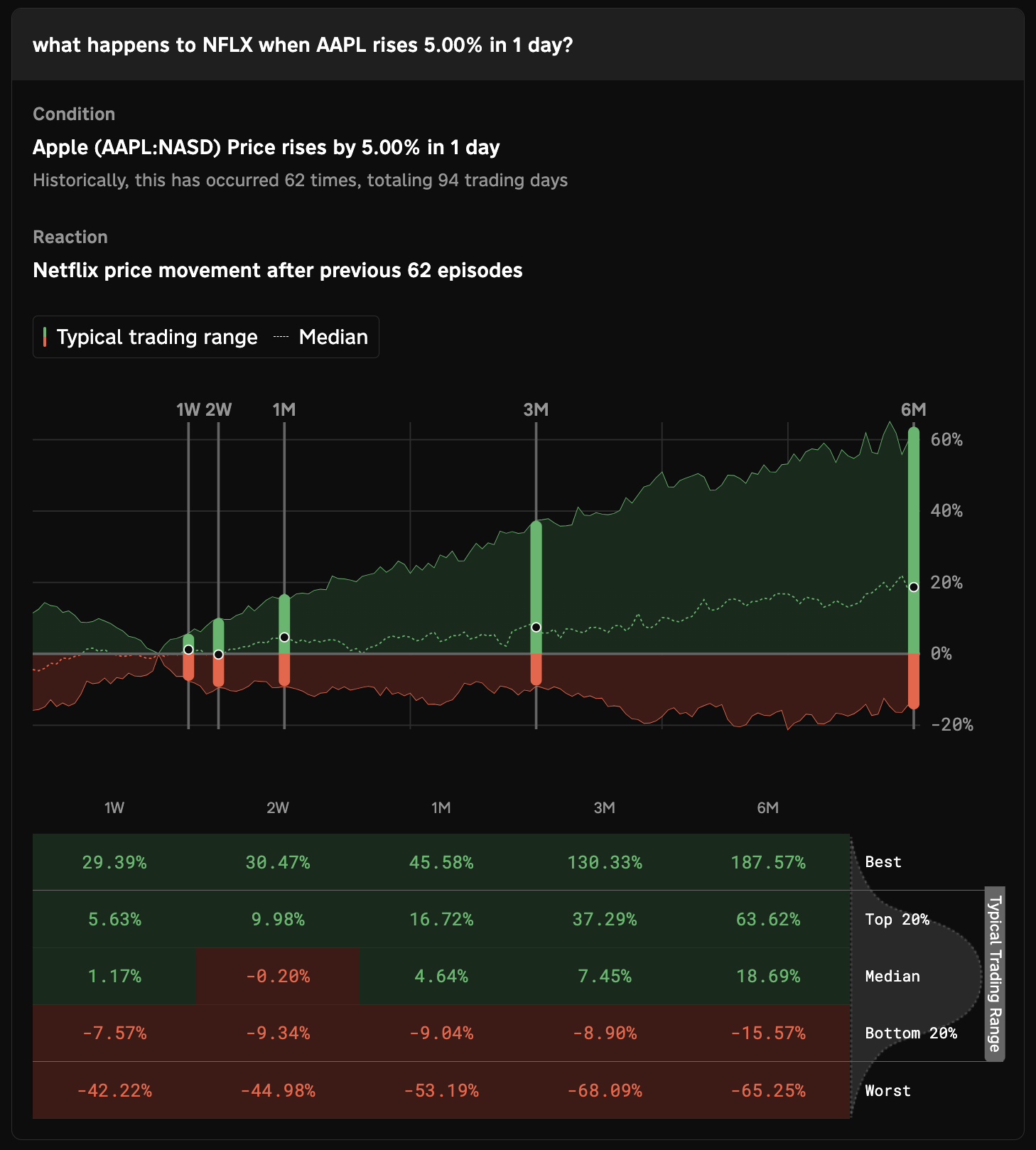The height and width of the screenshot is (1150, 1036).
Task: Click the median dot on the 1M bar
Action: [284, 638]
